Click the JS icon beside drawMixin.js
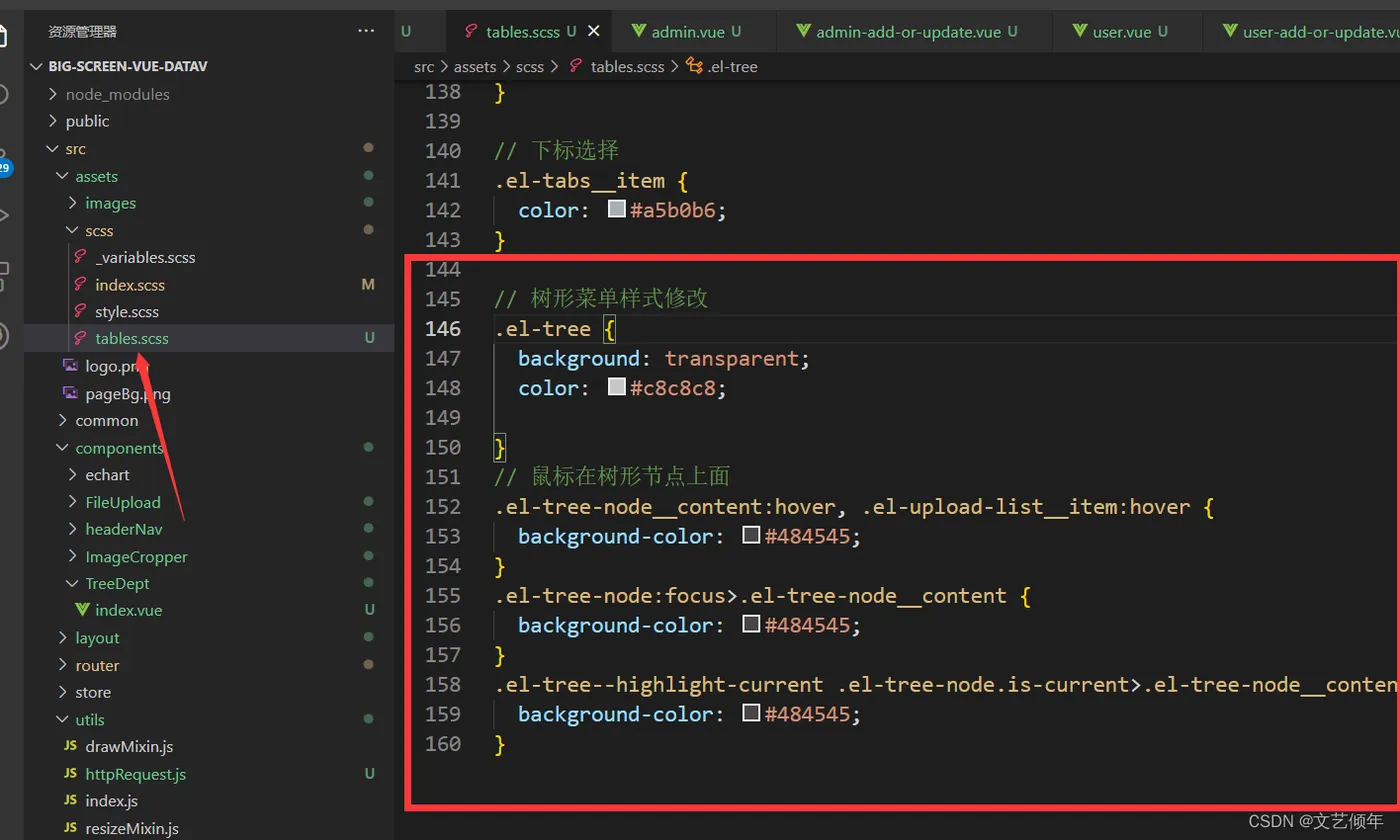The height and width of the screenshot is (840, 1400). point(71,746)
